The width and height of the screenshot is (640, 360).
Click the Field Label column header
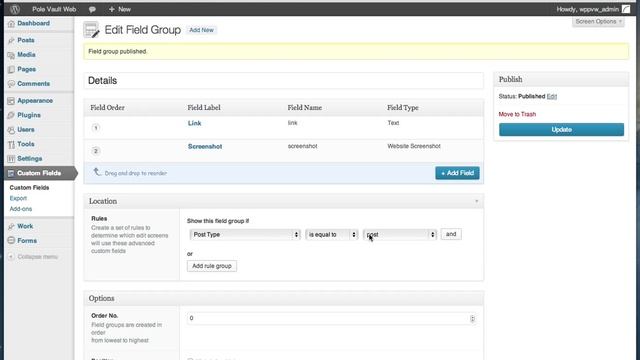pyautogui.click(x=204, y=108)
